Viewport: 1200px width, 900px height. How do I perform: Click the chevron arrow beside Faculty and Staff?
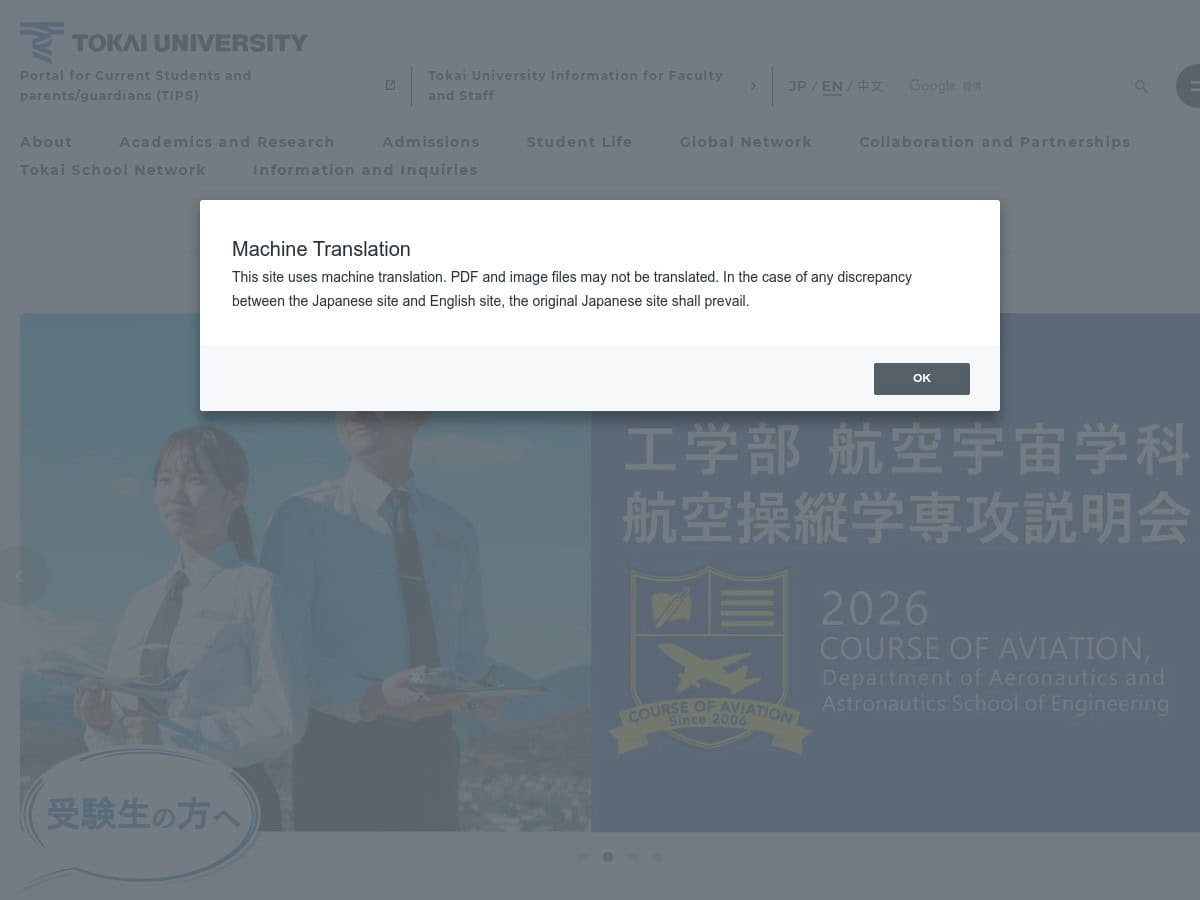tap(753, 86)
